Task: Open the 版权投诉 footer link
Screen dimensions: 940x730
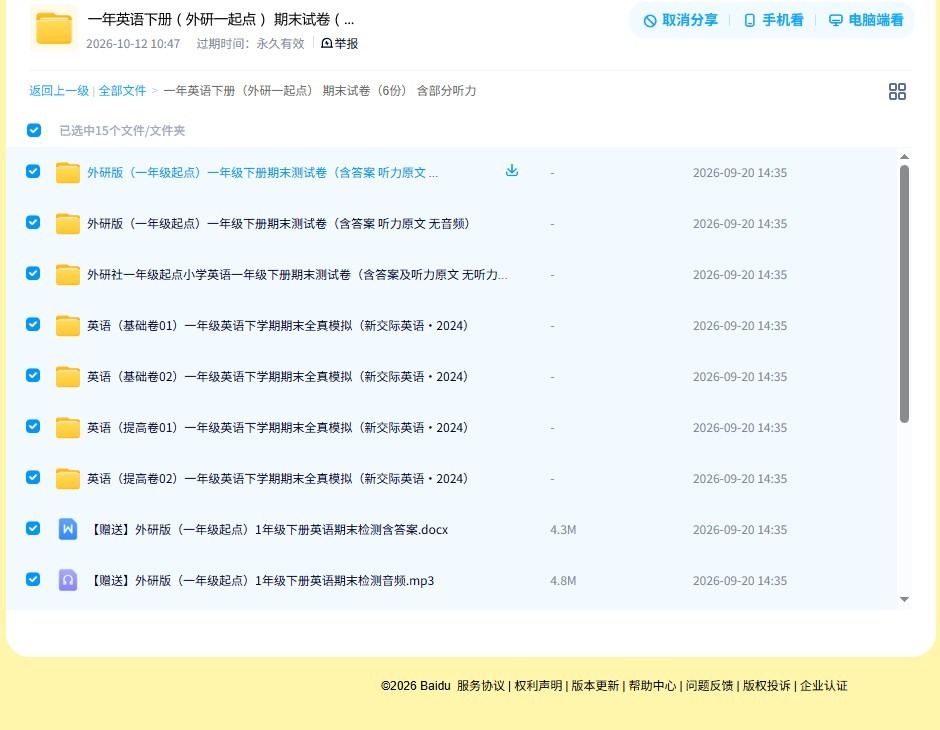Action: 767,686
